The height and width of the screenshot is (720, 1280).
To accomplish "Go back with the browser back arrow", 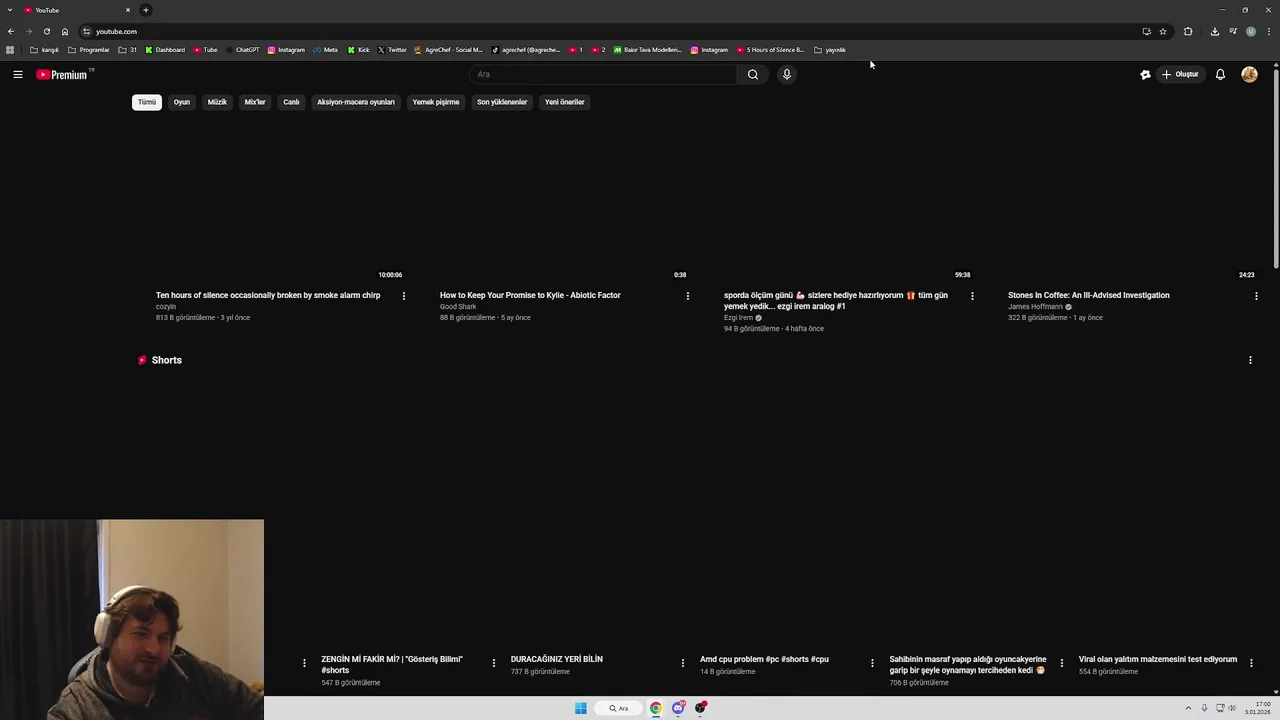I will 11,31.
